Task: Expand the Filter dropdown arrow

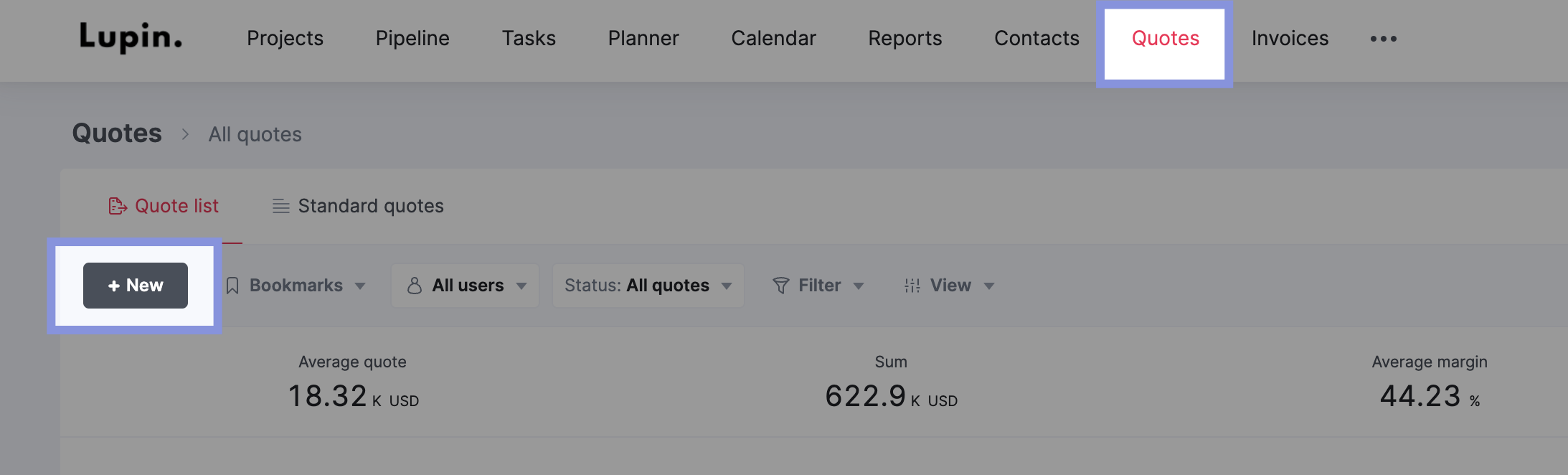Action: [859, 286]
